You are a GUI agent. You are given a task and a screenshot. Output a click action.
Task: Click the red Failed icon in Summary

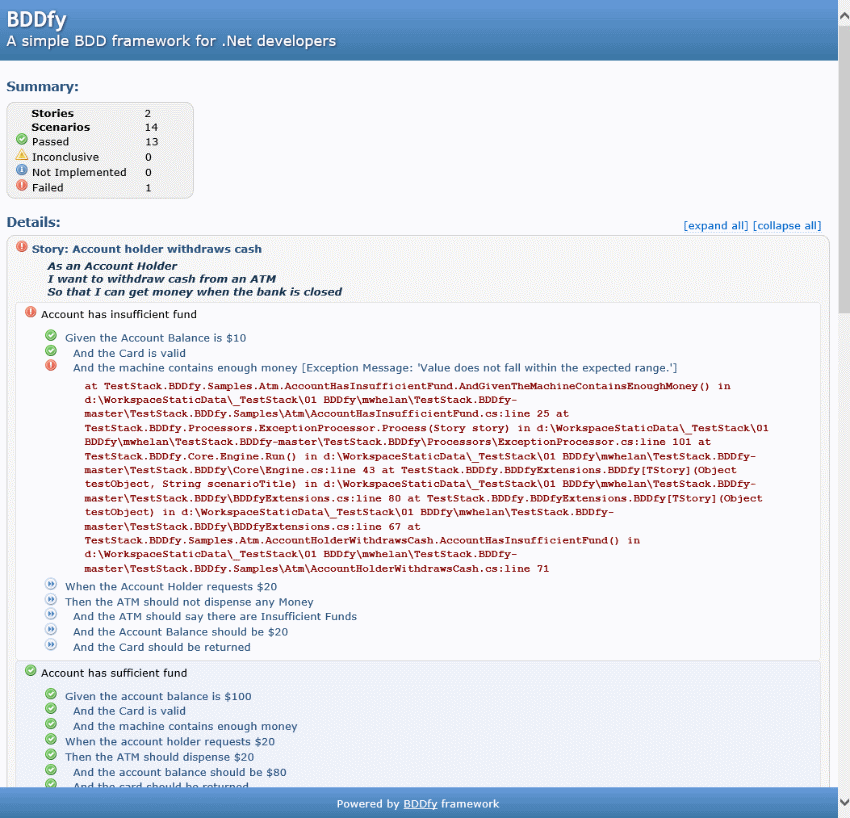(22, 185)
